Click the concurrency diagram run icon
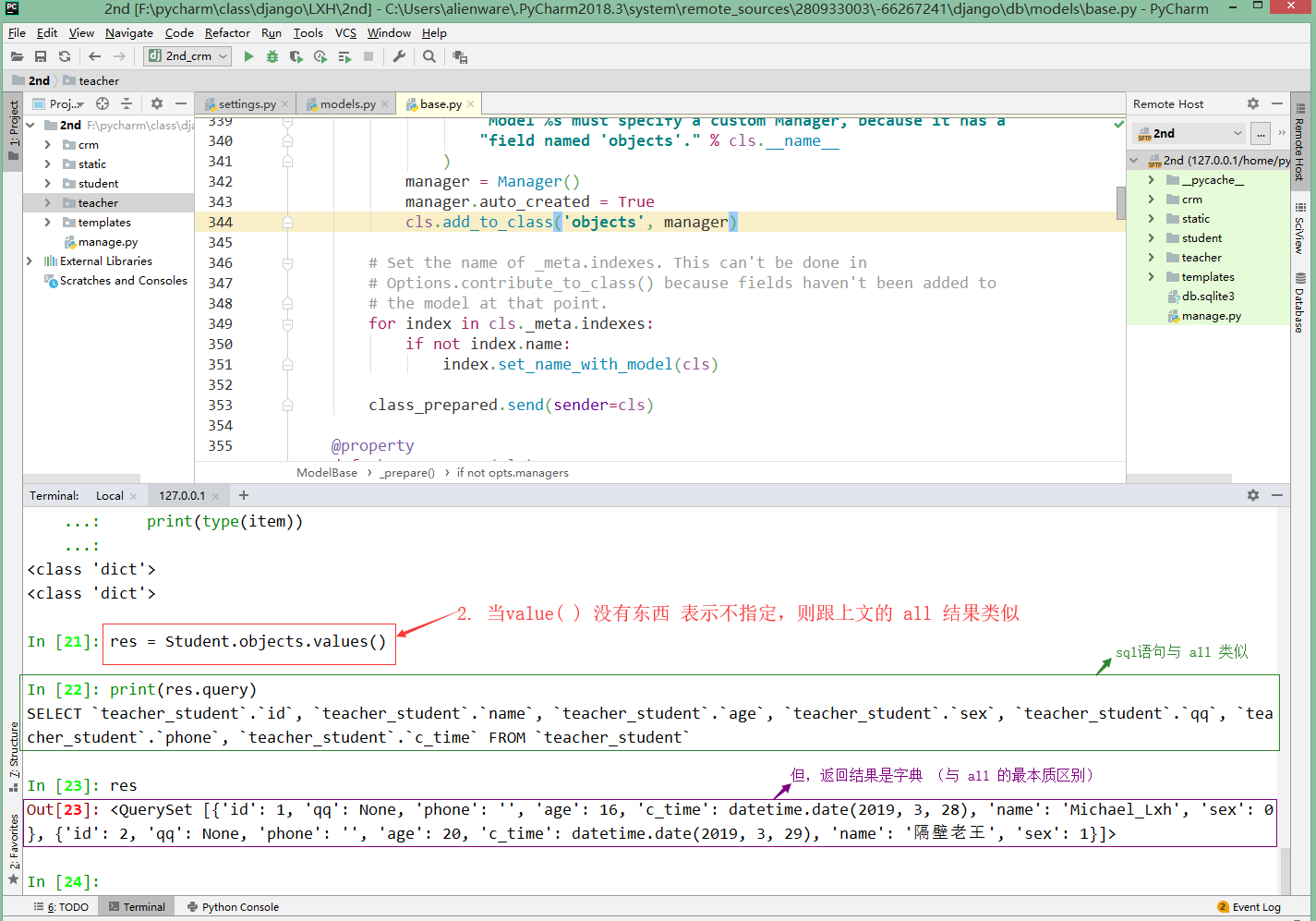The width and height of the screenshot is (1316, 921). click(344, 57)
